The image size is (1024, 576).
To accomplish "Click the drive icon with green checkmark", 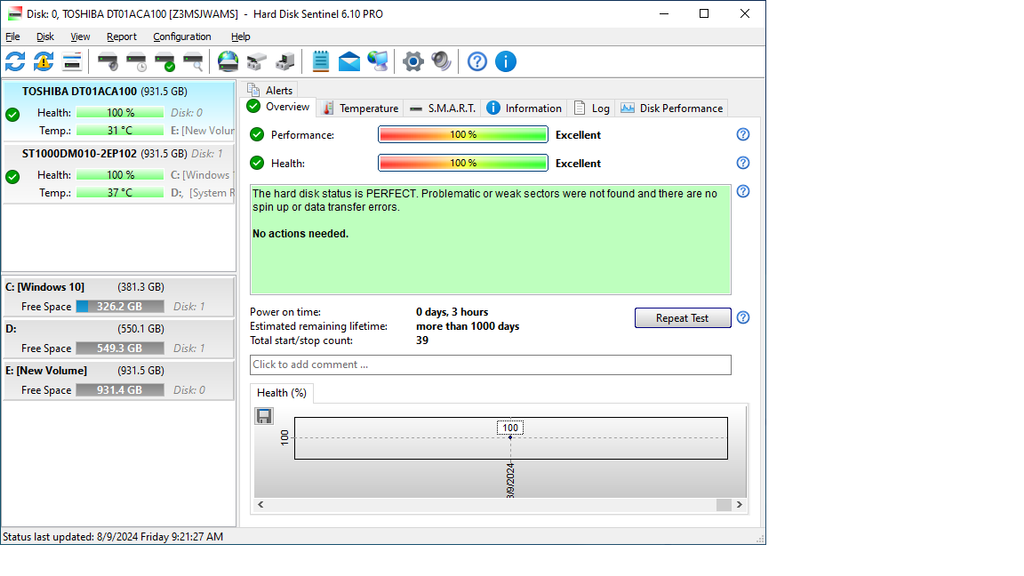I will (165, 62).
